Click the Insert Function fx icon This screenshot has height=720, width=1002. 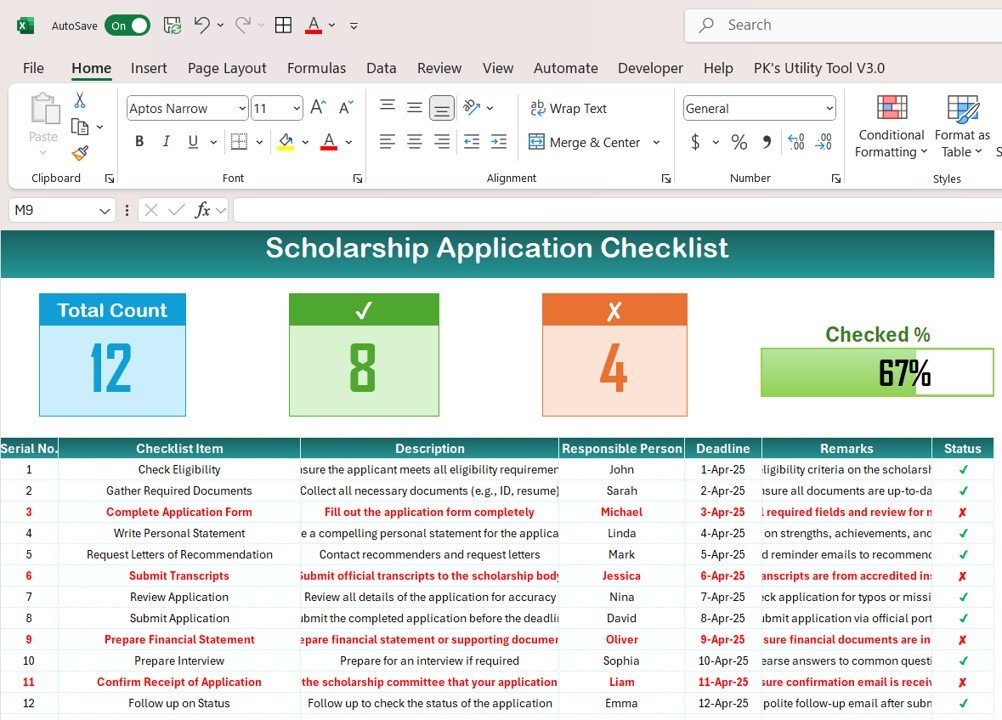203,210
